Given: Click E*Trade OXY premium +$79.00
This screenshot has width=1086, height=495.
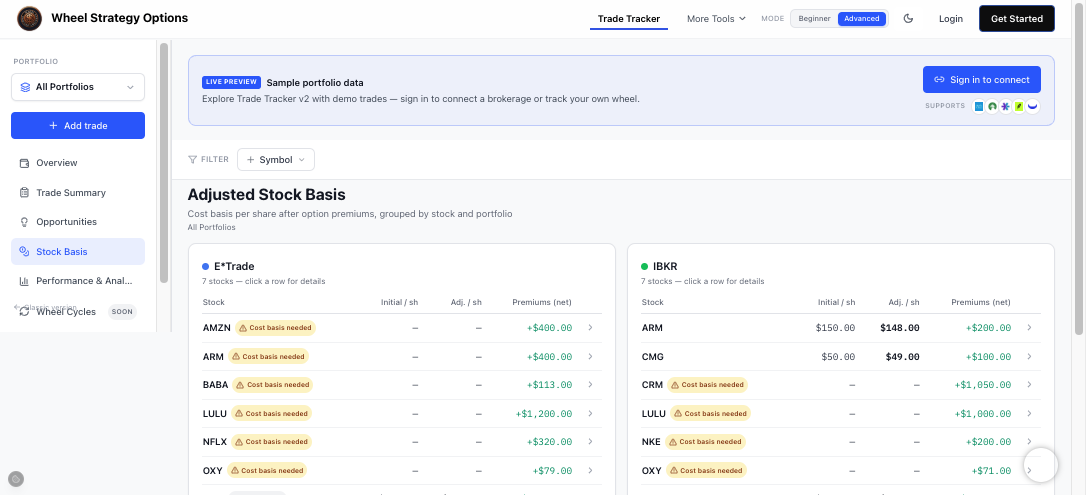Looking at the screenshot, I should point(552,471).
